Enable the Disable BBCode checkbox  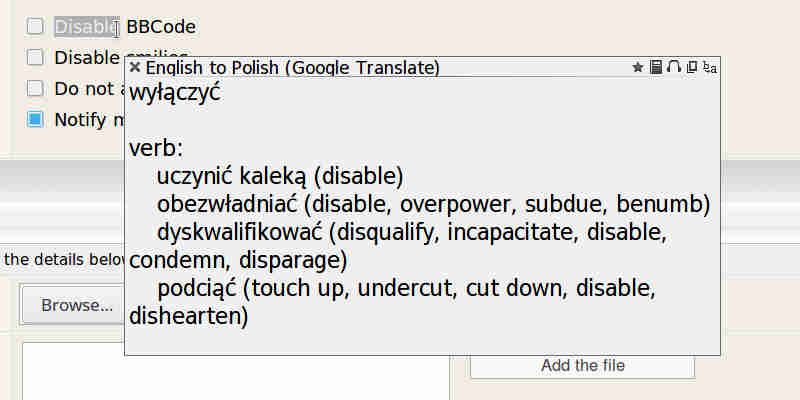(35, 27)
